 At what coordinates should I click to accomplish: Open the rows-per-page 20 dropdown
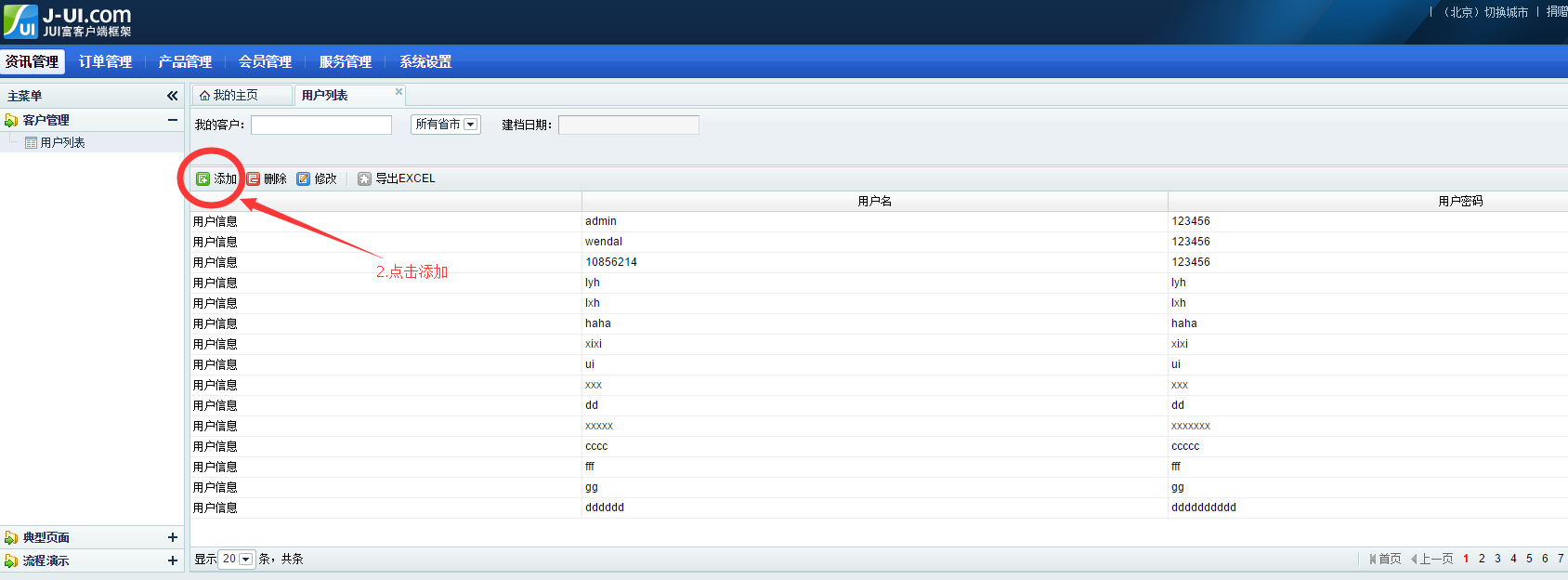pyautogui.click(x=237, y=559)
